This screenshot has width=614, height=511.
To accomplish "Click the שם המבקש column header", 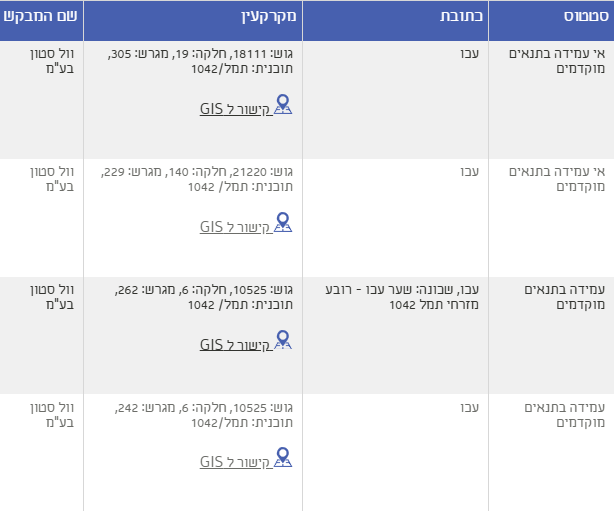I will click(40, 18).
